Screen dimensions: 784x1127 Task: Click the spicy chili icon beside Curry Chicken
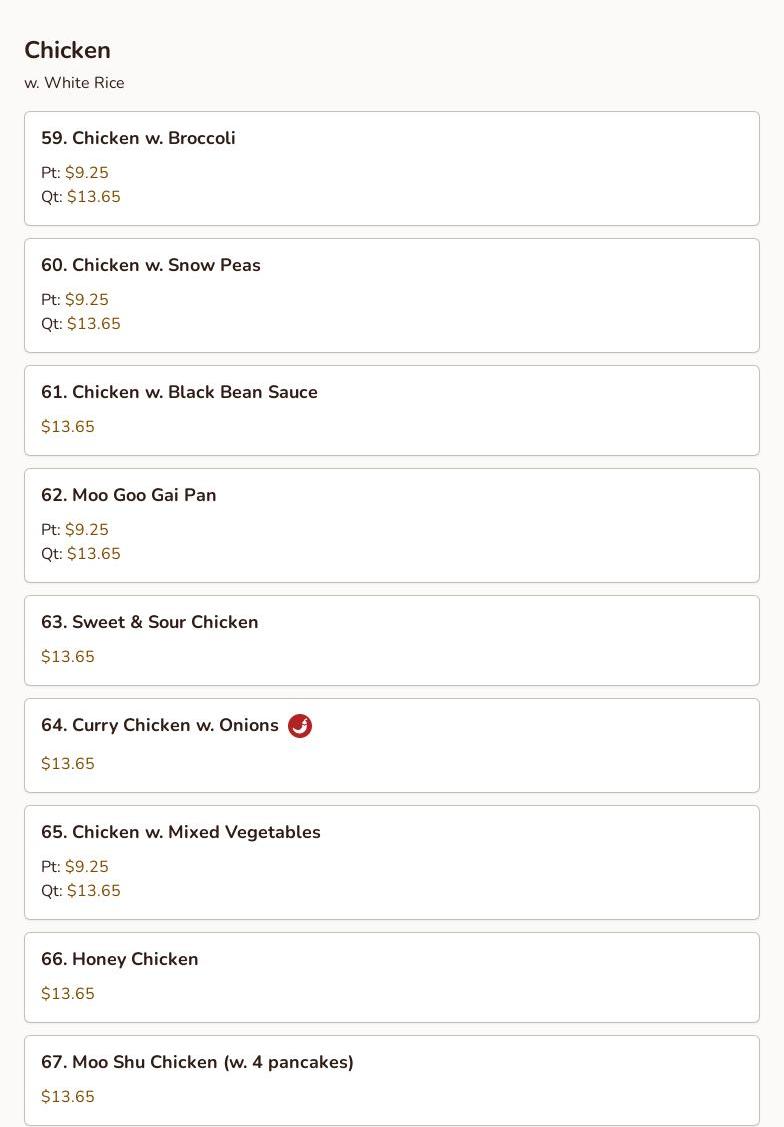pos(300,726)
